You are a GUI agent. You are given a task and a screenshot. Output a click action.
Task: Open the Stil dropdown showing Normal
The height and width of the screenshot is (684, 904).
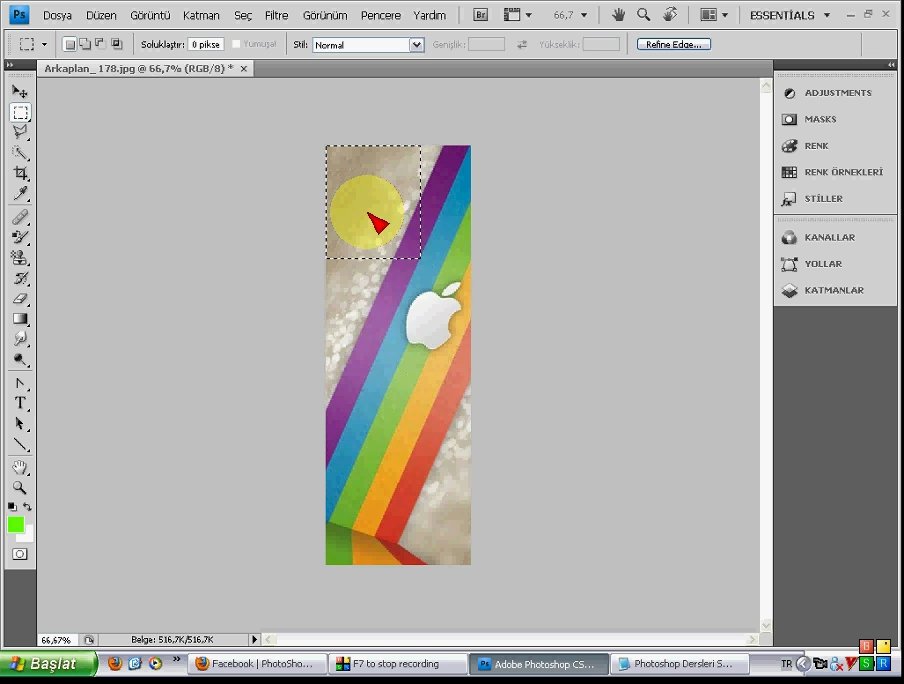(x=368, y=45)
